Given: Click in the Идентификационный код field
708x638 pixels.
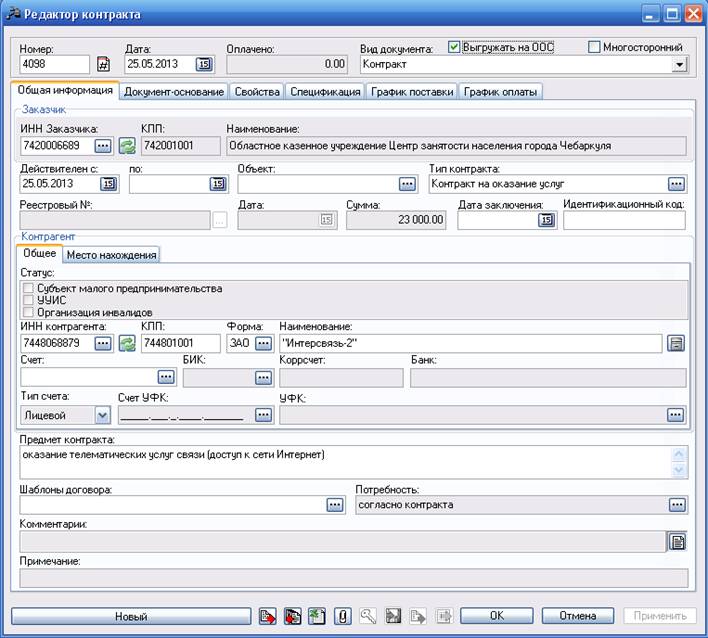Looking at the screenshot, I should (624, 220).
